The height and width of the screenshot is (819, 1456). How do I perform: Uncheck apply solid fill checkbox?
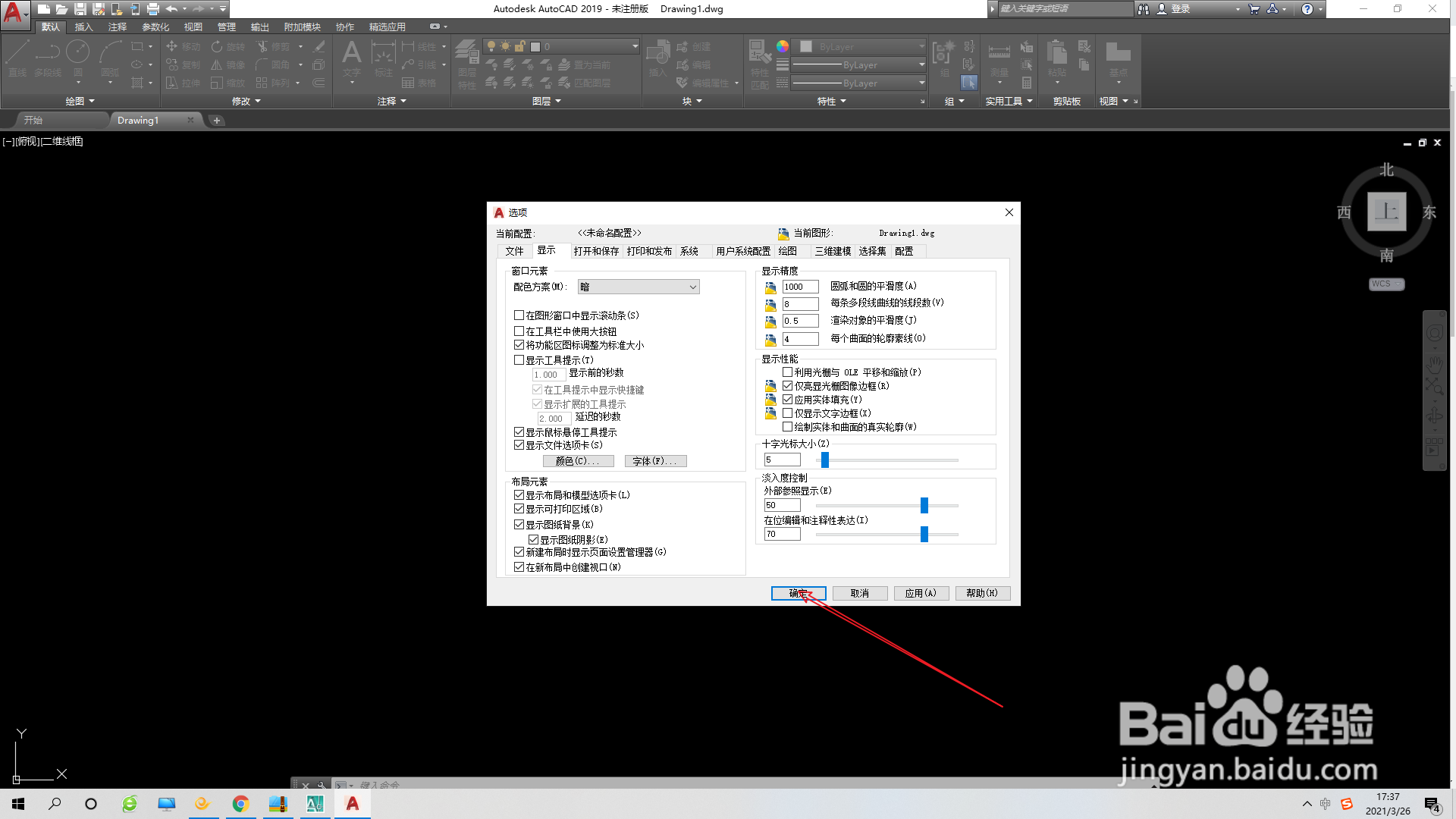[x=788, y=400]
